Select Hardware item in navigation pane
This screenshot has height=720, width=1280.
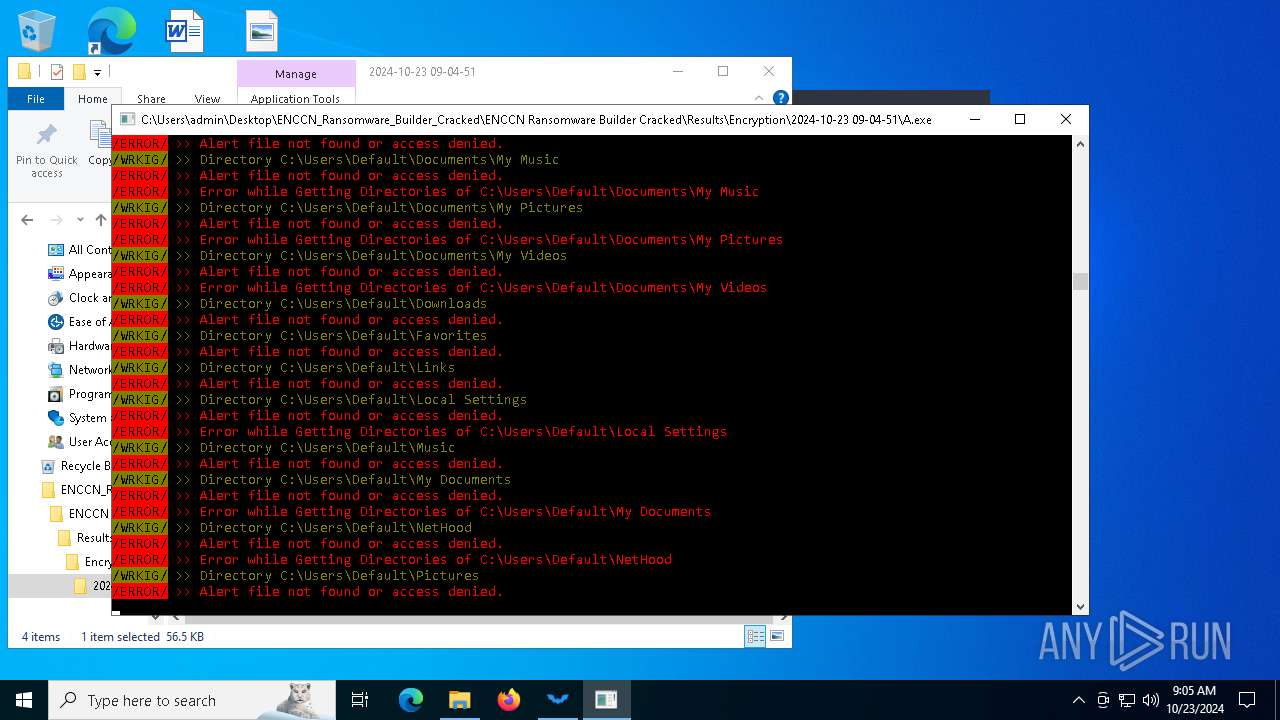tap(79, 346)
